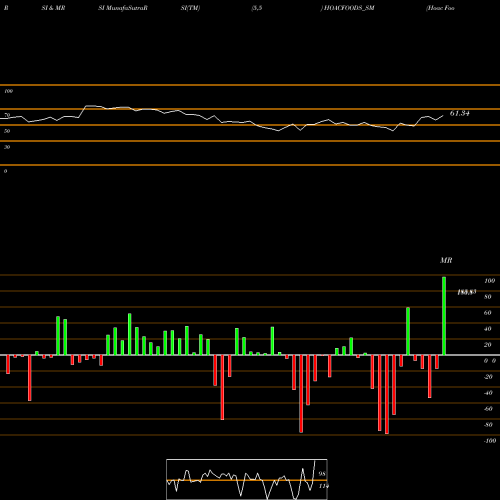Open the mini overview chart thumbnail
Screen dimensions: 500x500
247,479
